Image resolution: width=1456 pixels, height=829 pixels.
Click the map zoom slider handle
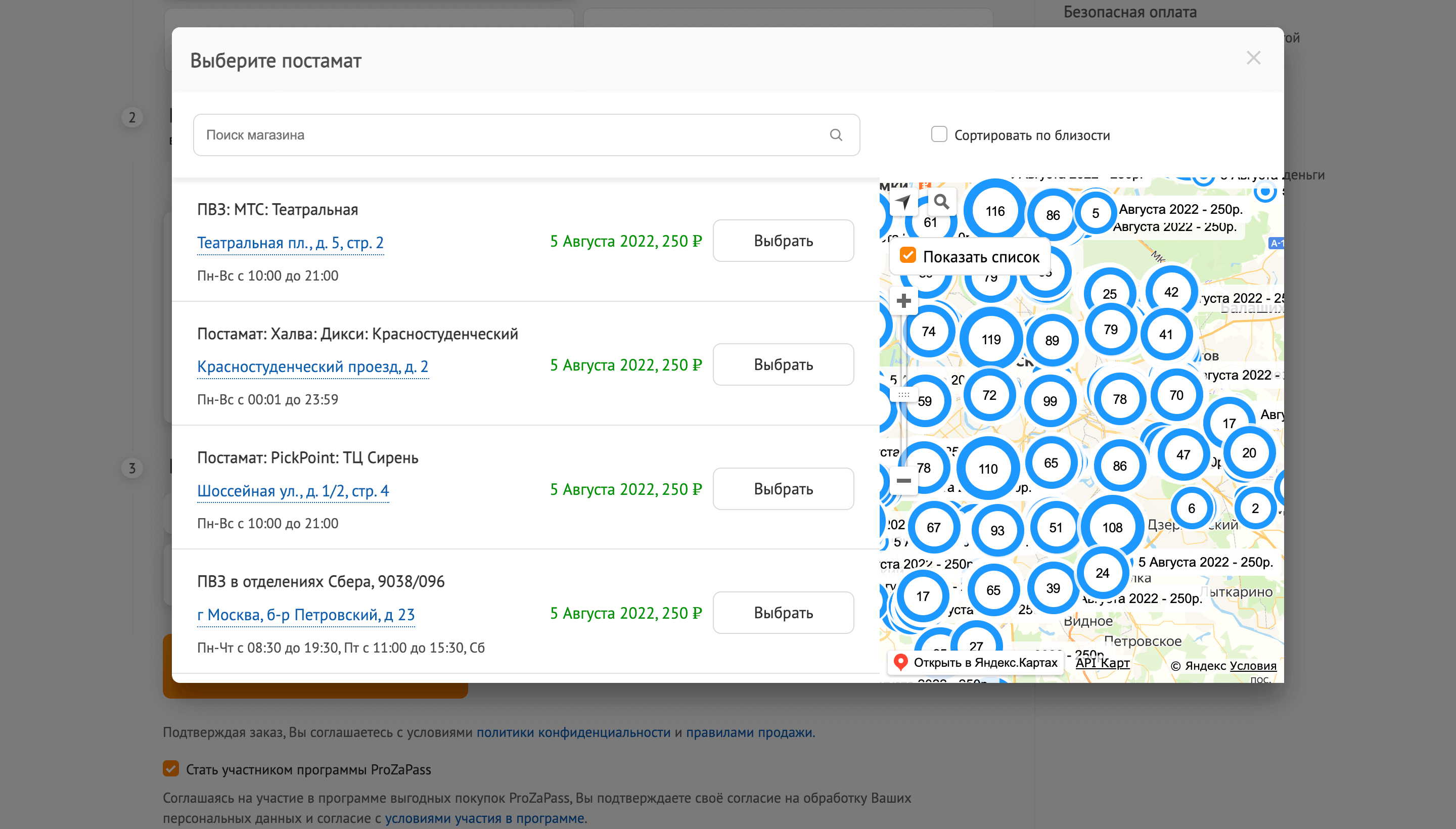tap(903, 394)
